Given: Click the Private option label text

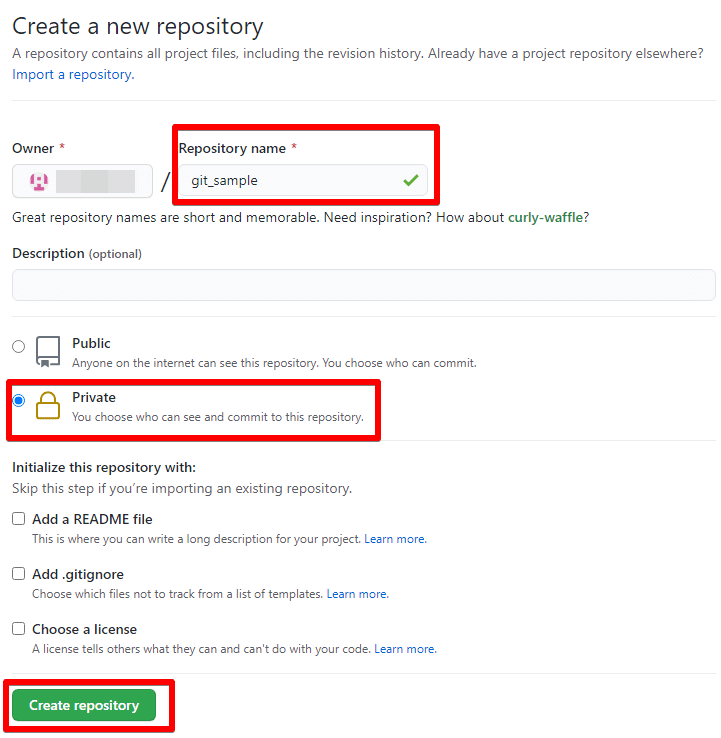Looking at the screenshot, I should coord(94,397).
